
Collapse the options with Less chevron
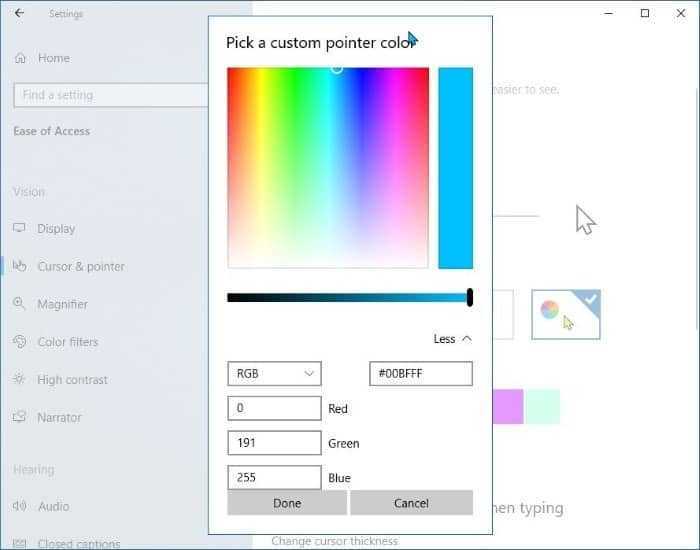tap(453, 339)
